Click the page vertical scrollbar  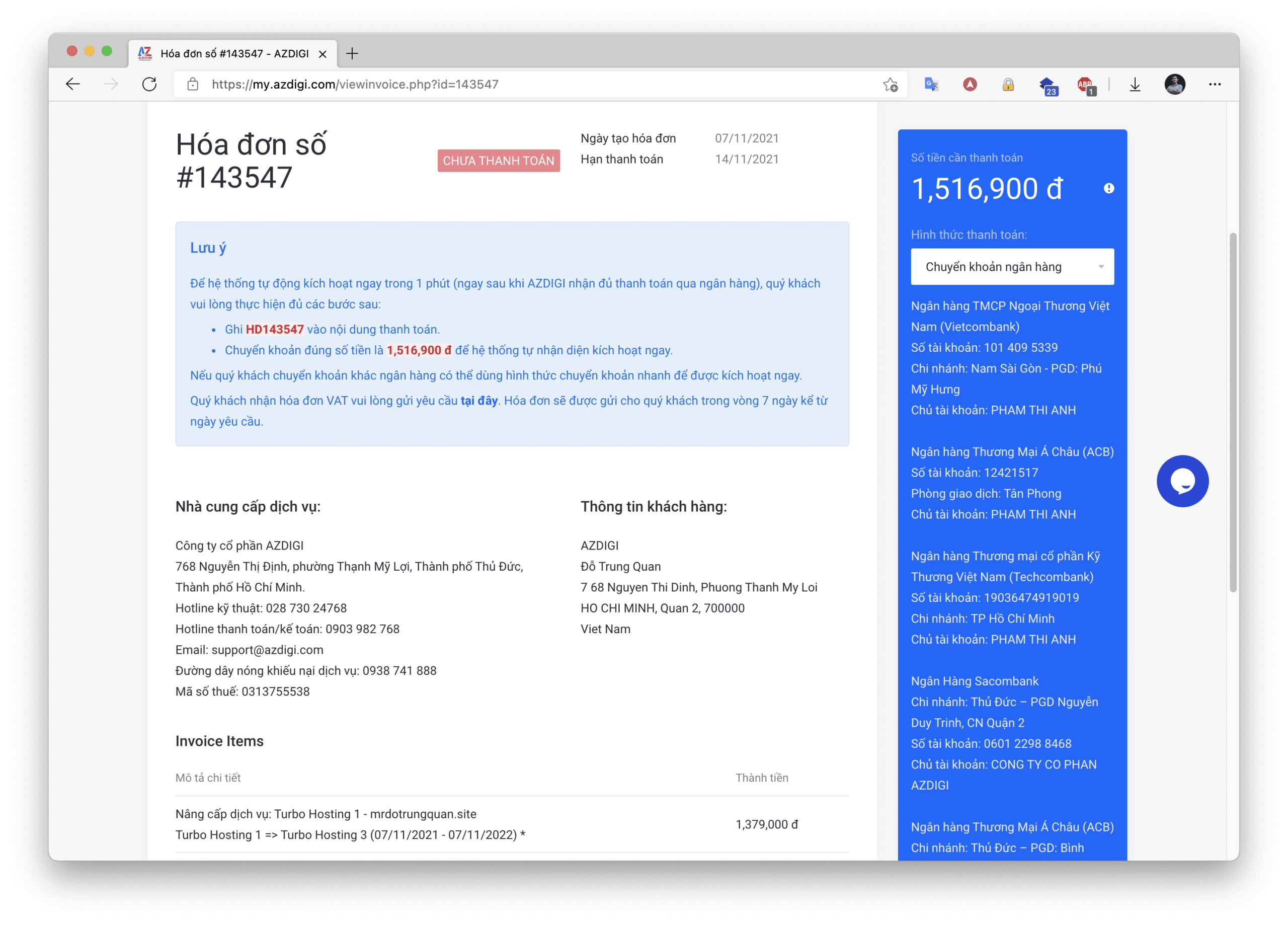point(1232,412)
